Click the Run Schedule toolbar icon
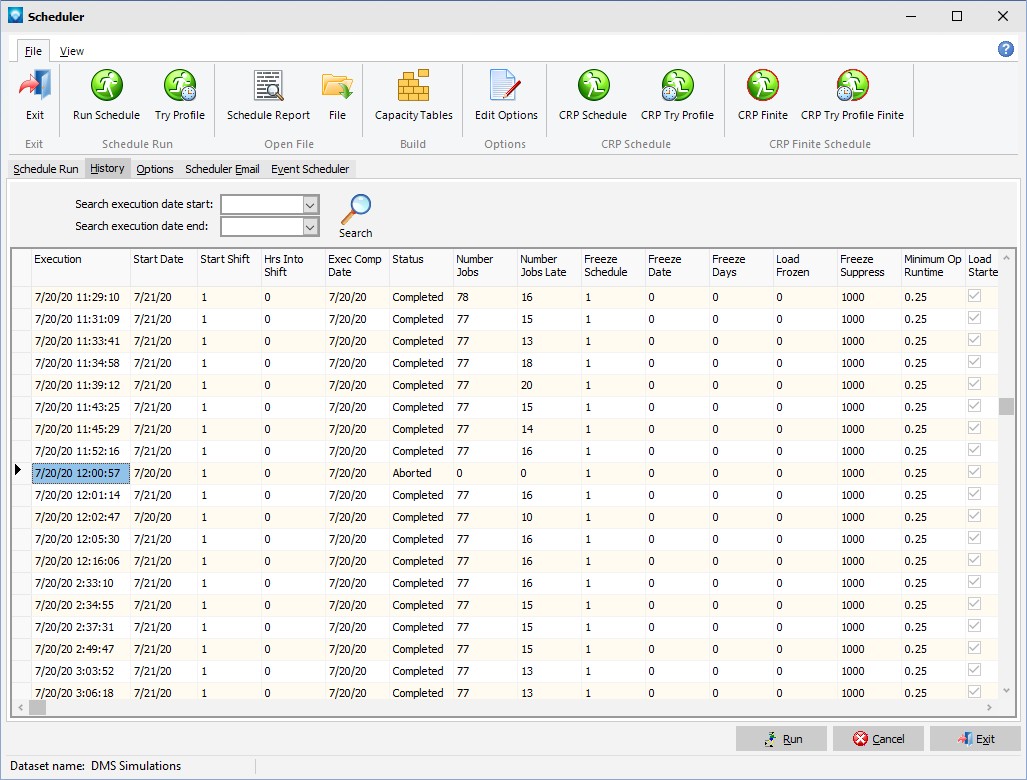Screen dimensions: 1027x780 [x=106, y=87]
